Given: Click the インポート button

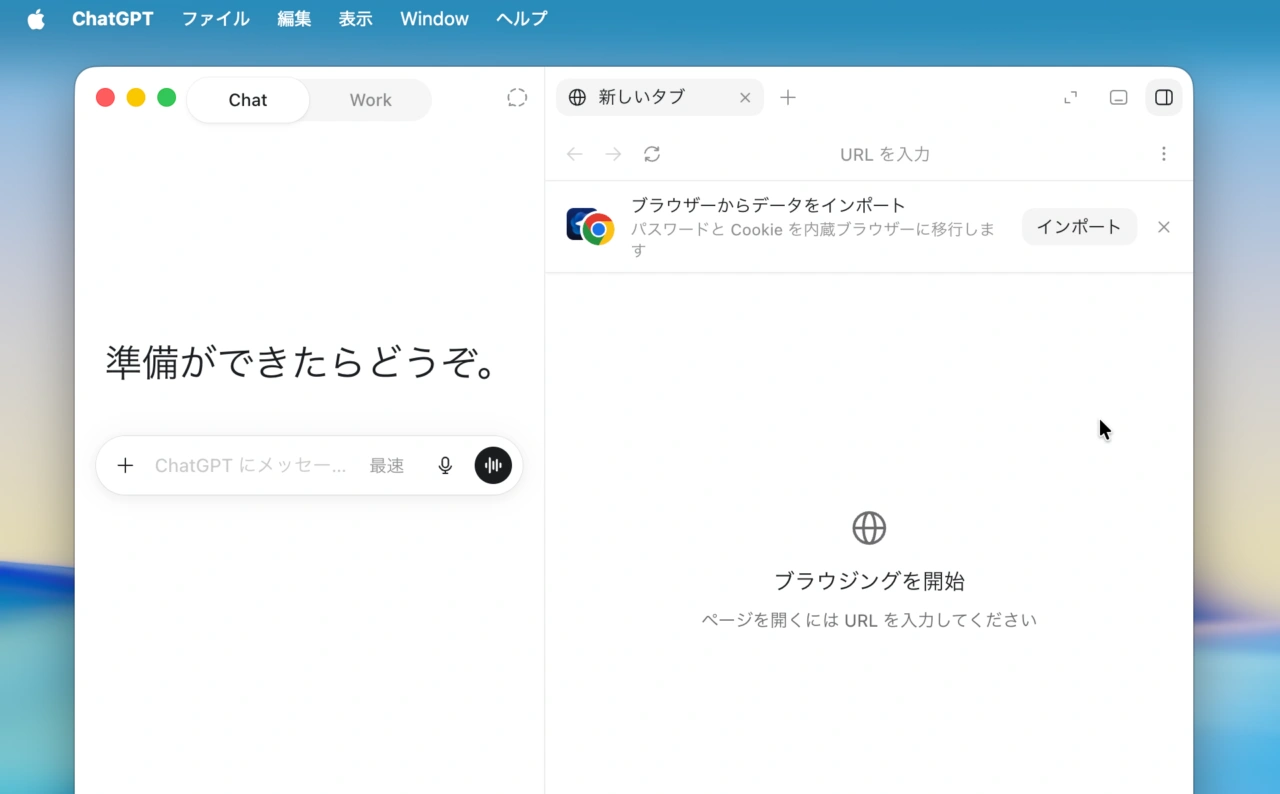Looking at the screenshot, I should (x=1079, y=227).
